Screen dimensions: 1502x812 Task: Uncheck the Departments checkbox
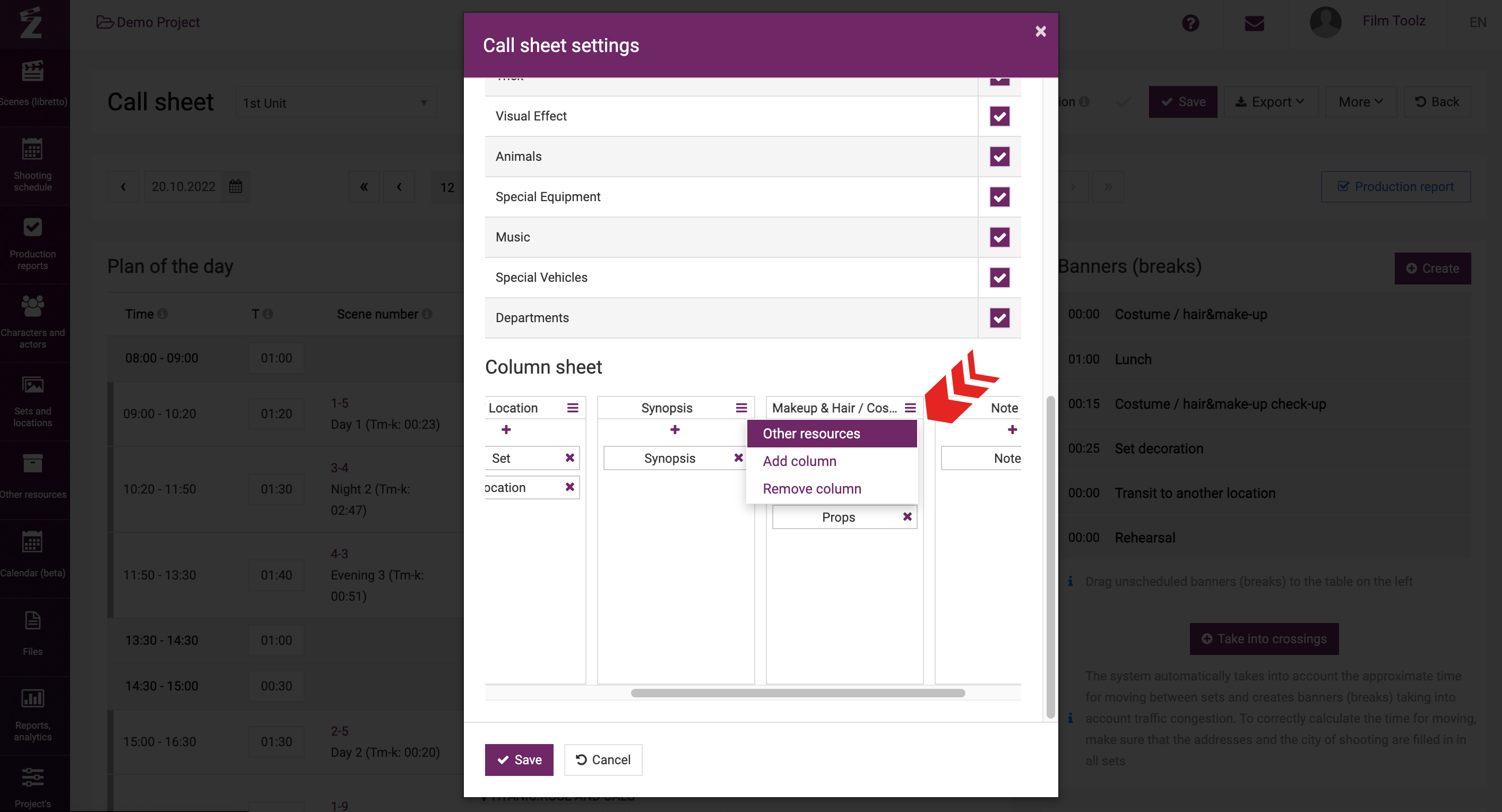(999, 318)
